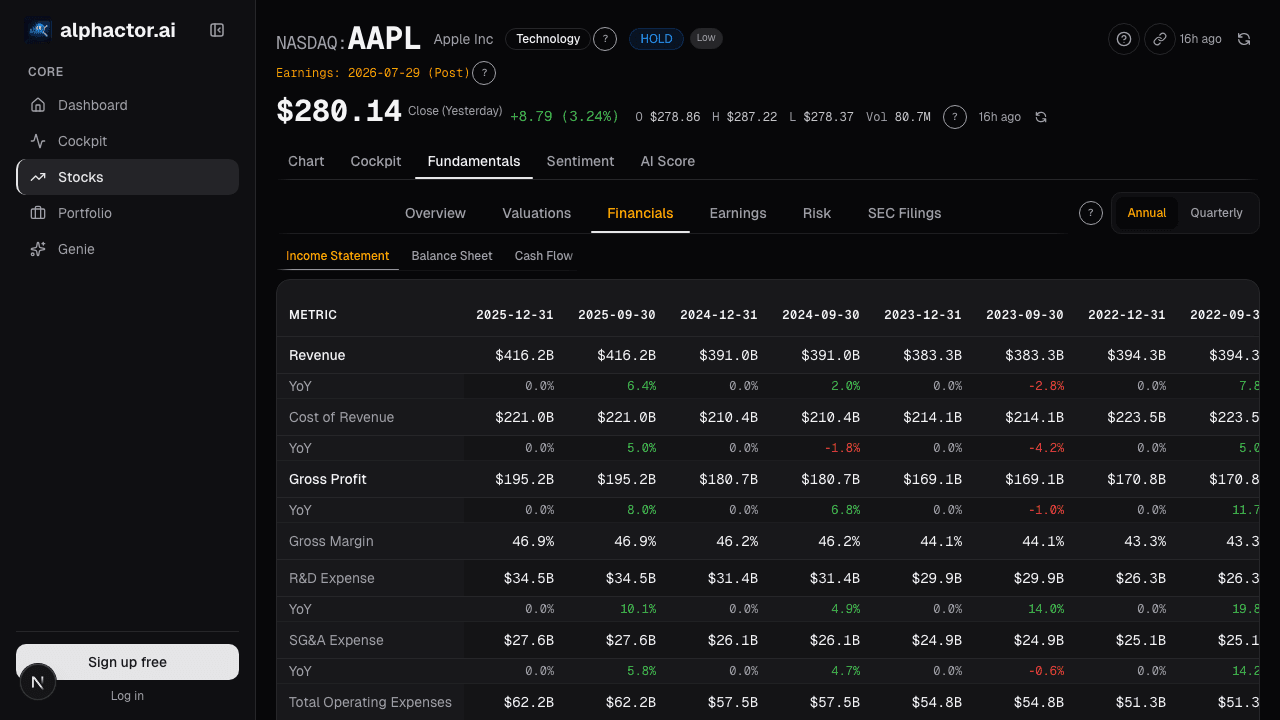Click Total Operating Expenses row label
1280x720 pixels.
click(370, 702)
